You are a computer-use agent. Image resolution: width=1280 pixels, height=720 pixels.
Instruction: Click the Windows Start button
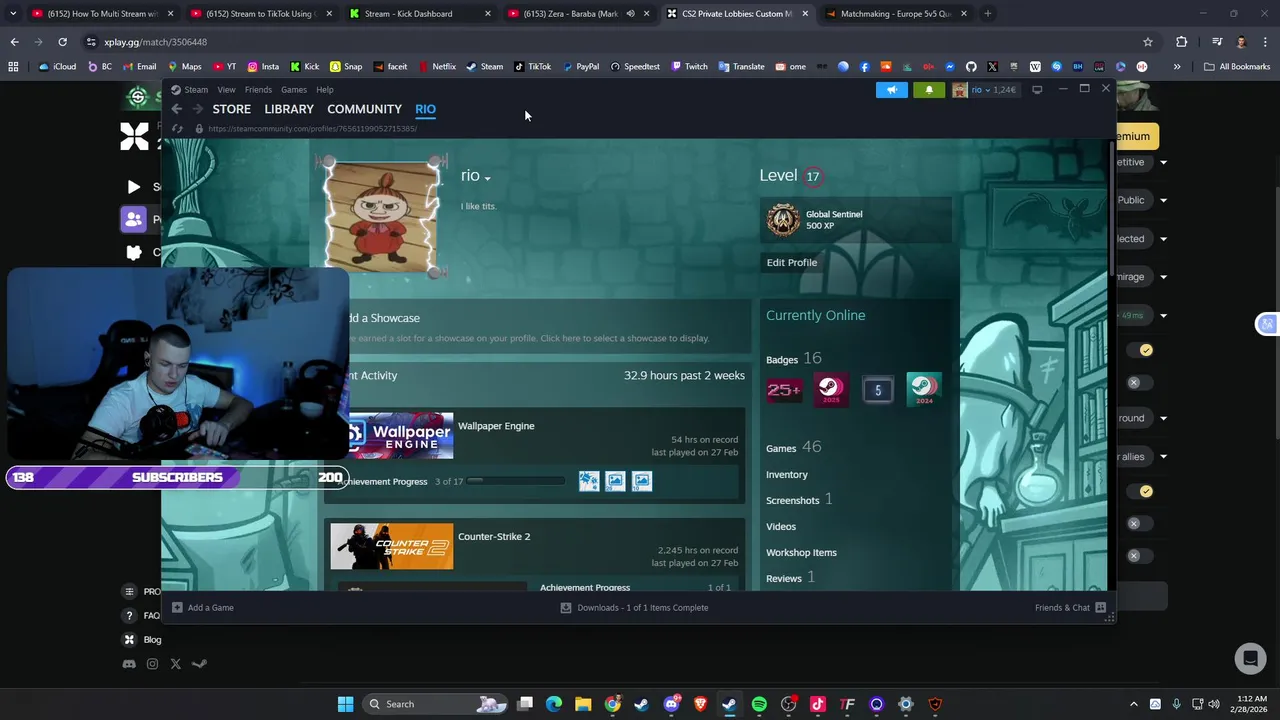tap(345, 704)
